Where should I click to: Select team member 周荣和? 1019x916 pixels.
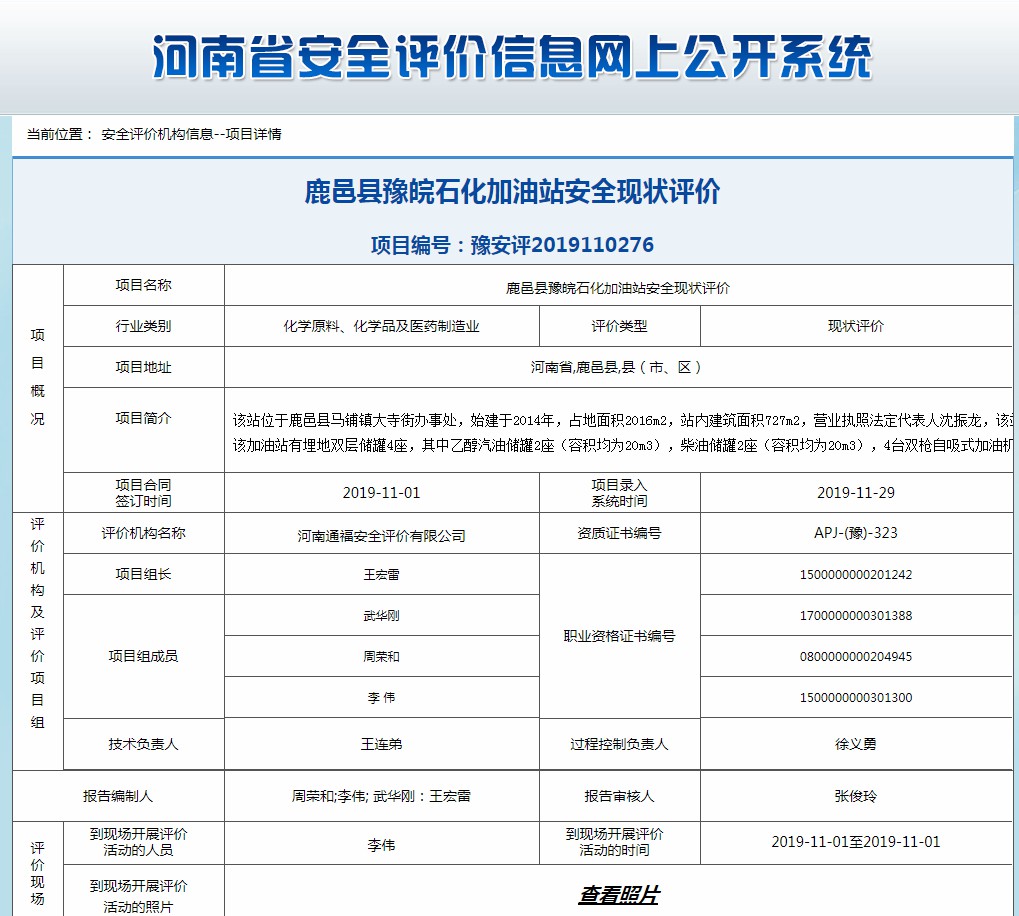coord(381,656)
